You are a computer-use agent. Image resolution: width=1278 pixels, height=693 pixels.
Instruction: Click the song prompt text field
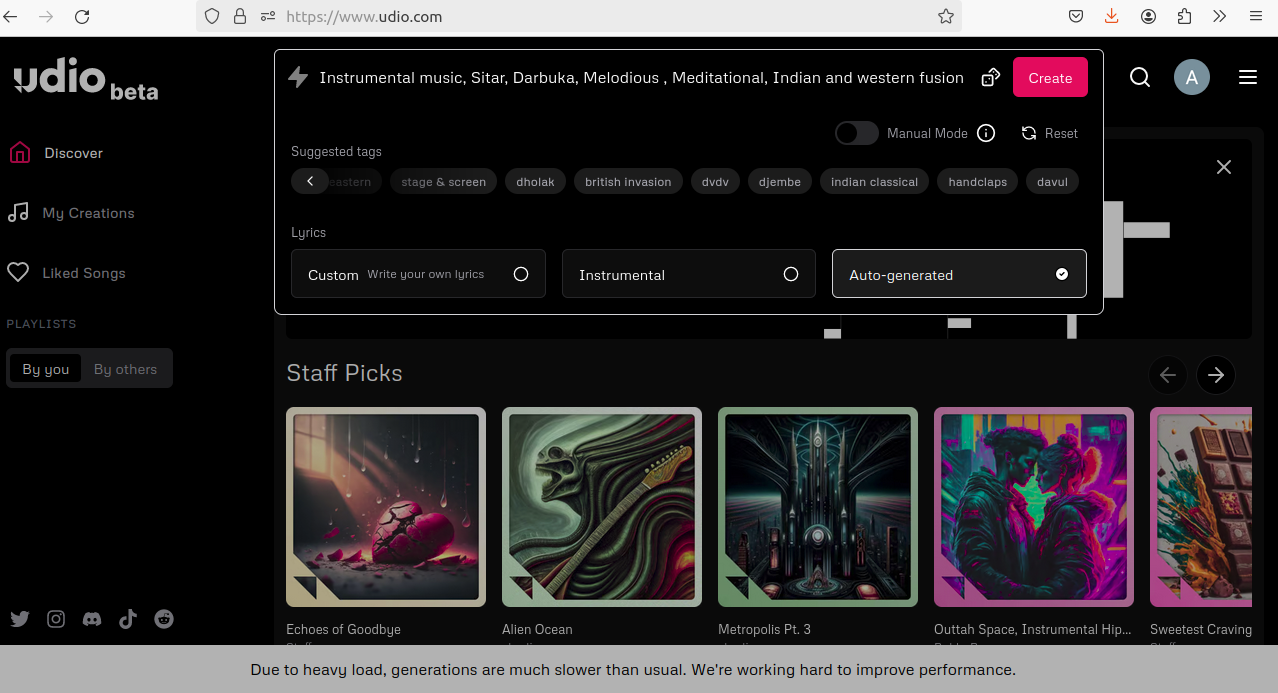point(641,77)
